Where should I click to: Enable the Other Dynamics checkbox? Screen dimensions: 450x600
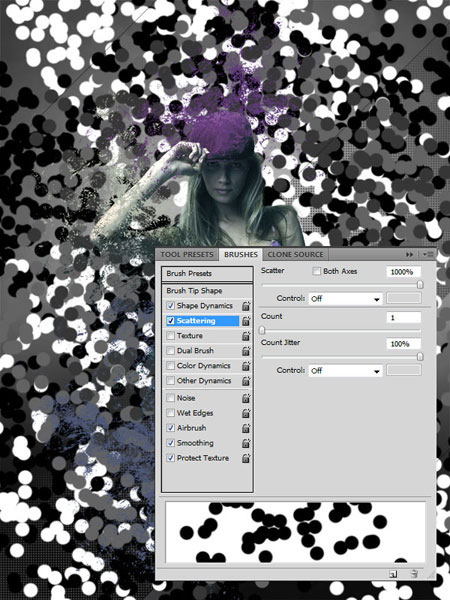click(171, 381)
